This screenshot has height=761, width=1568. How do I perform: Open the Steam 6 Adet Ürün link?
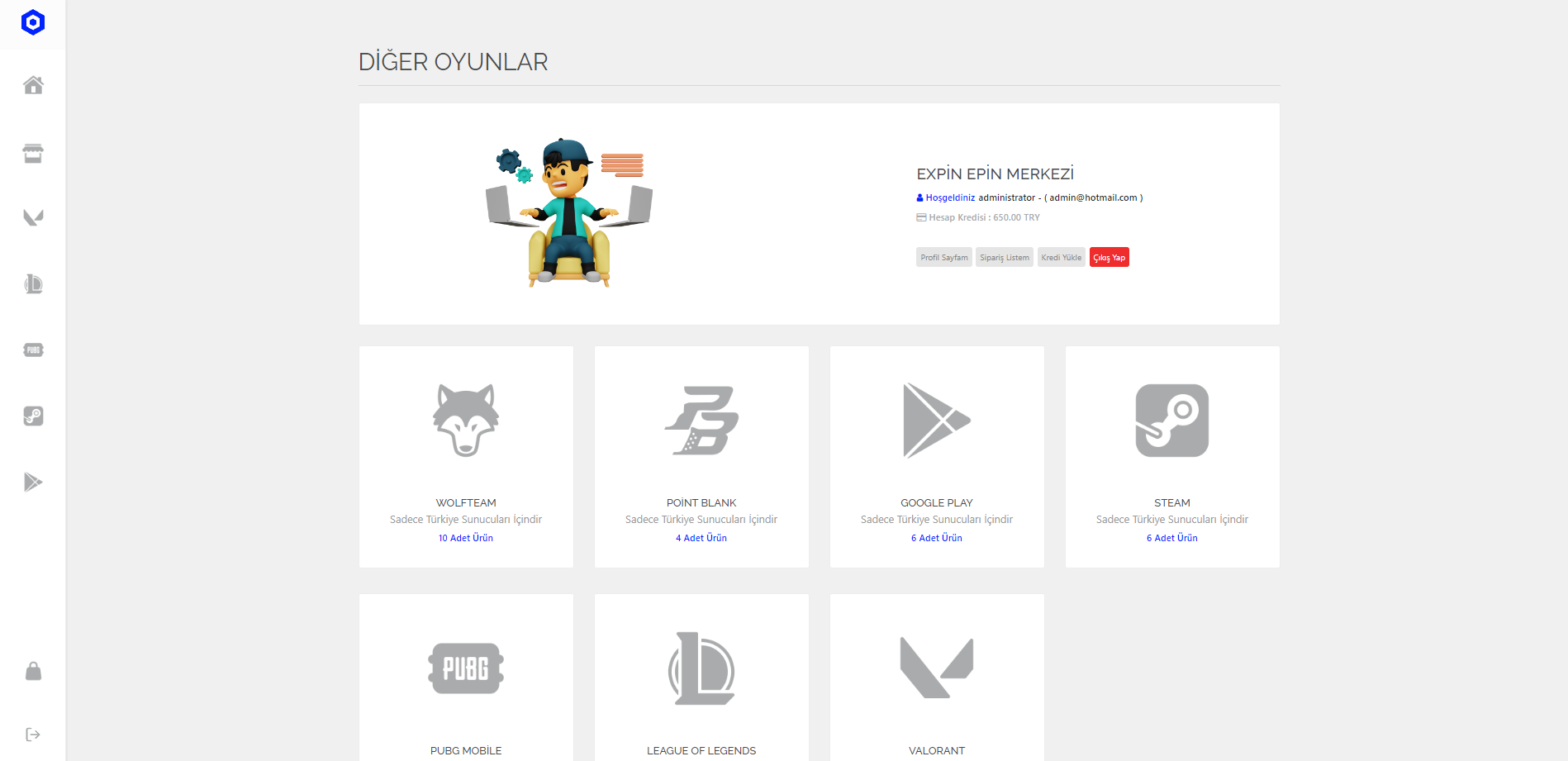(1172, 538)
